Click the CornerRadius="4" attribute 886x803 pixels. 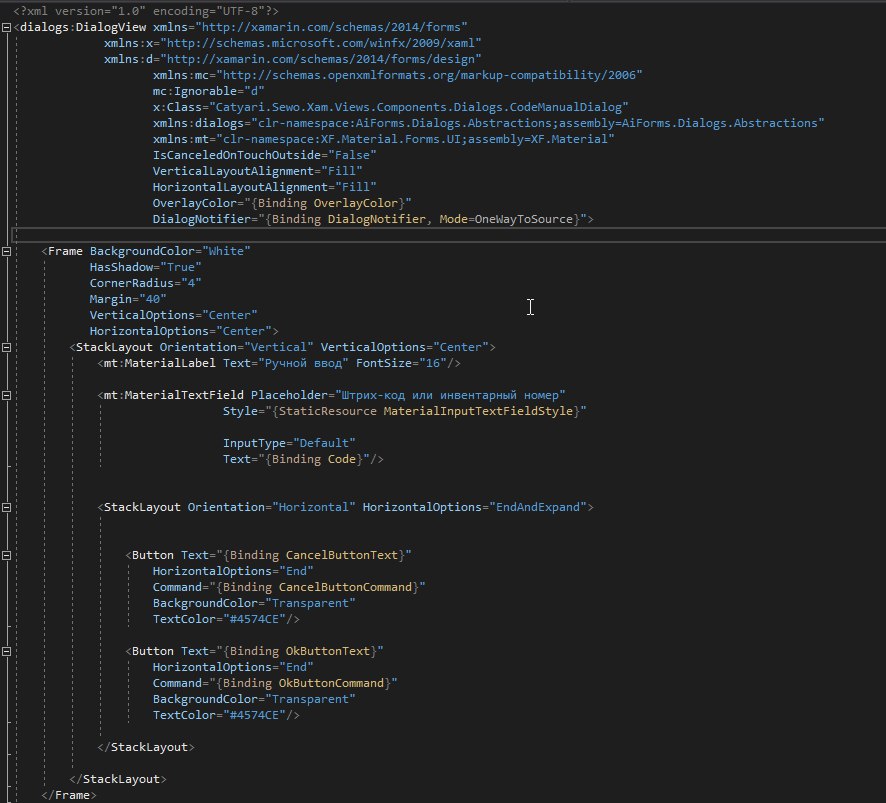point(145,283)
